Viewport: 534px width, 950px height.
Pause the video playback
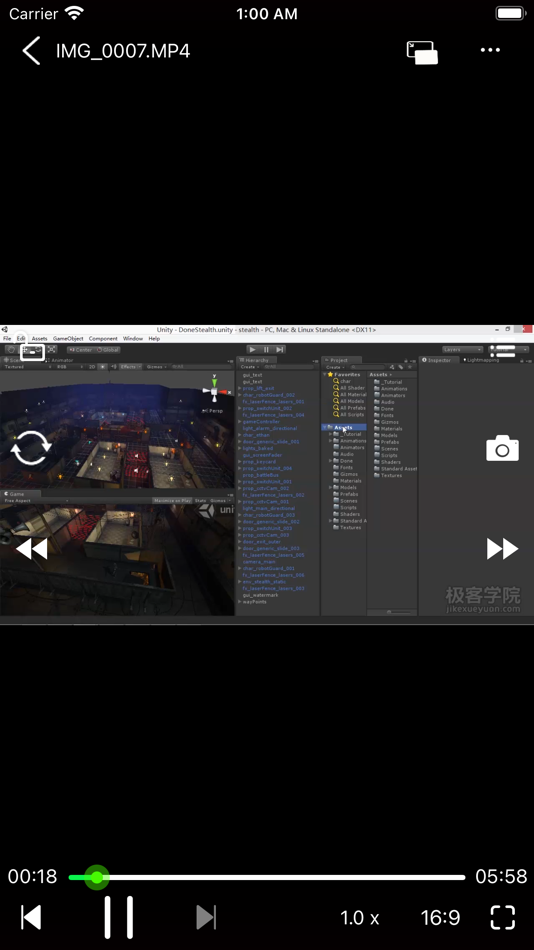click(x=119, y=917)
